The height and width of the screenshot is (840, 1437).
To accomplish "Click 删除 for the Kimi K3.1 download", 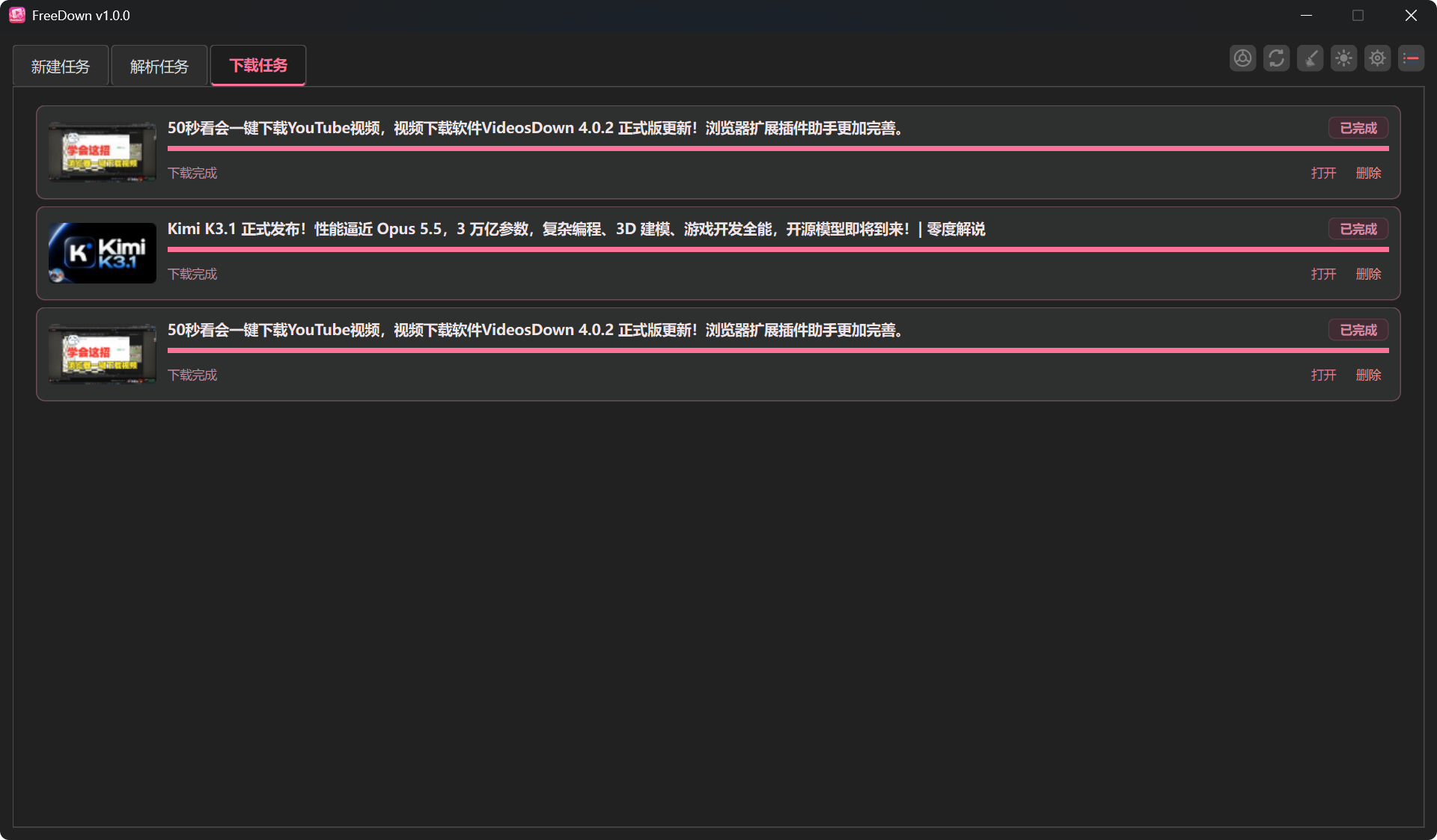I will pyautogui.click(x=1368, y=274).
